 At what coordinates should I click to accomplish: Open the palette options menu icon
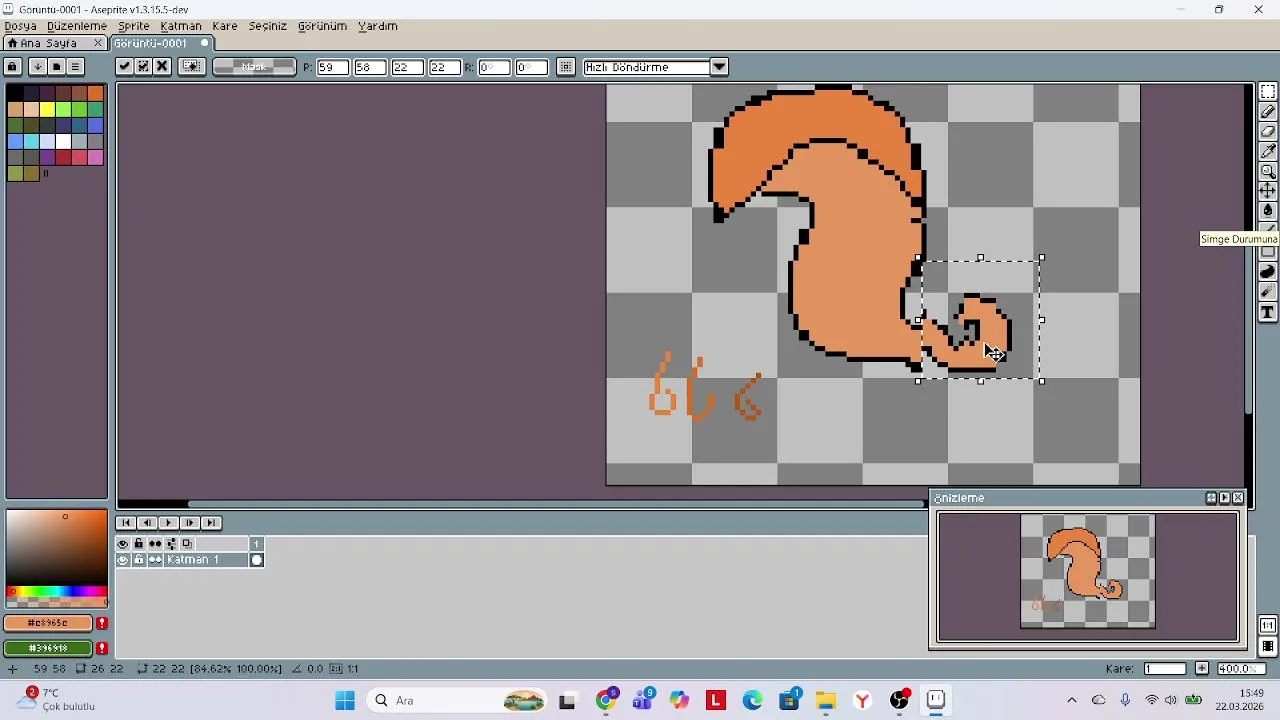75,67
